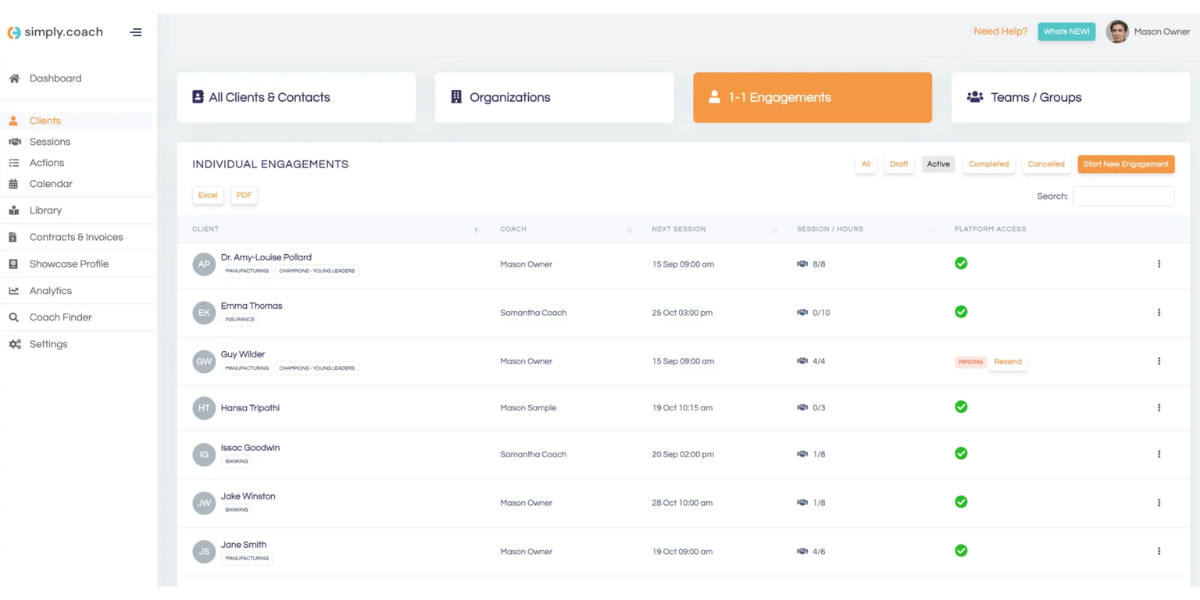Sort the table by Coach

[x=513, y=229]
